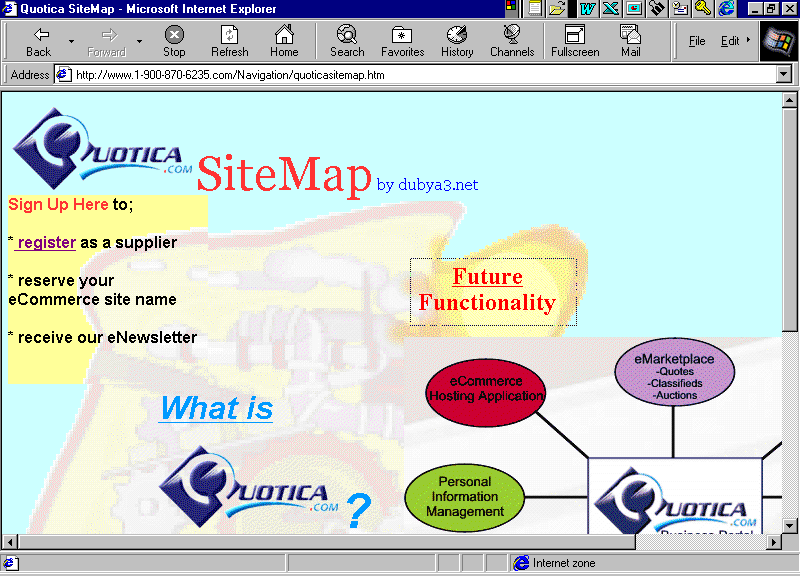The image size is (800, 576).
Task: Launch Microsoft Word from the shortcut bar
Action: [x=588, y=8]
